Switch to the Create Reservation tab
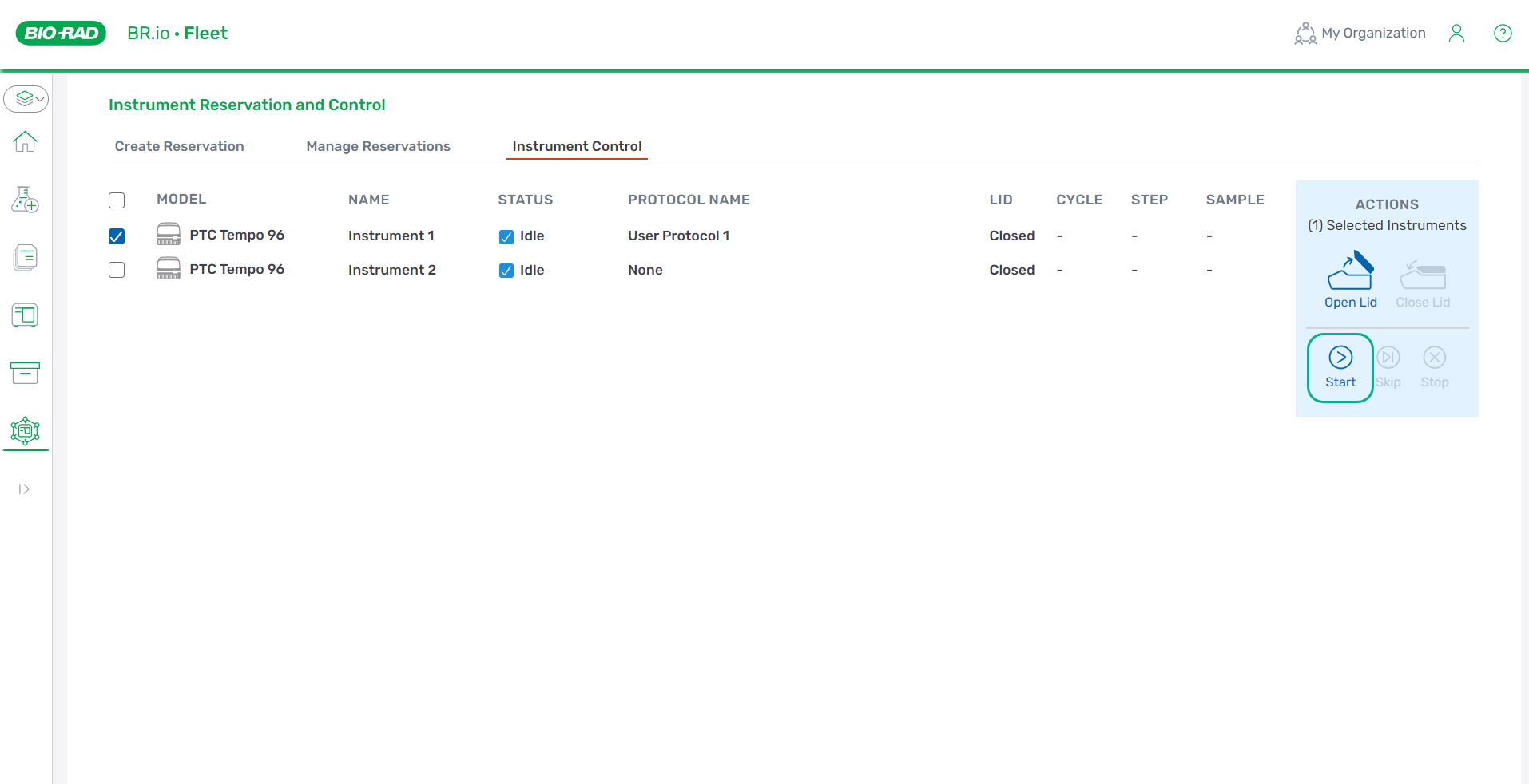This screenshot has width=1529, height=784. coord(179,146)
